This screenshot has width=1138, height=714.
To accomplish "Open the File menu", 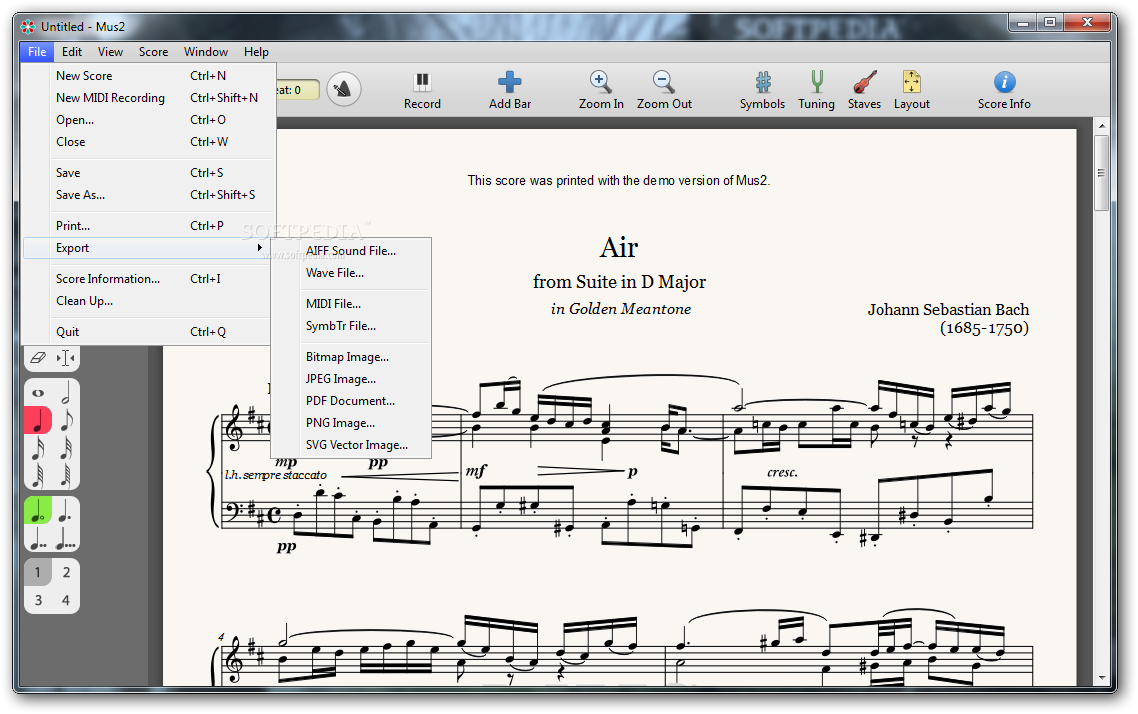I will [37, 52].
